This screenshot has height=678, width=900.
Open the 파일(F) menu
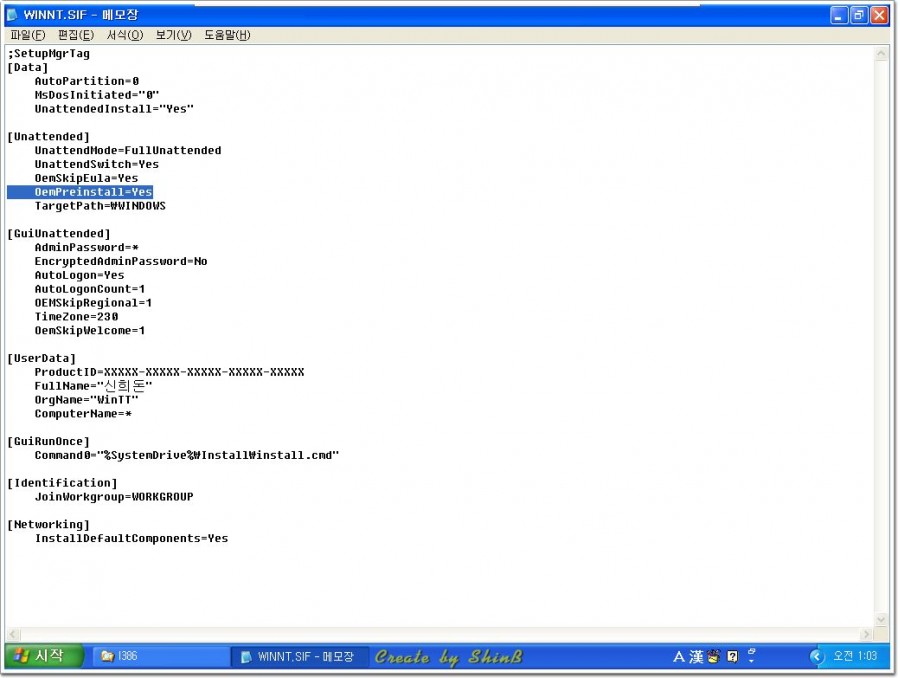click(28, 35)
